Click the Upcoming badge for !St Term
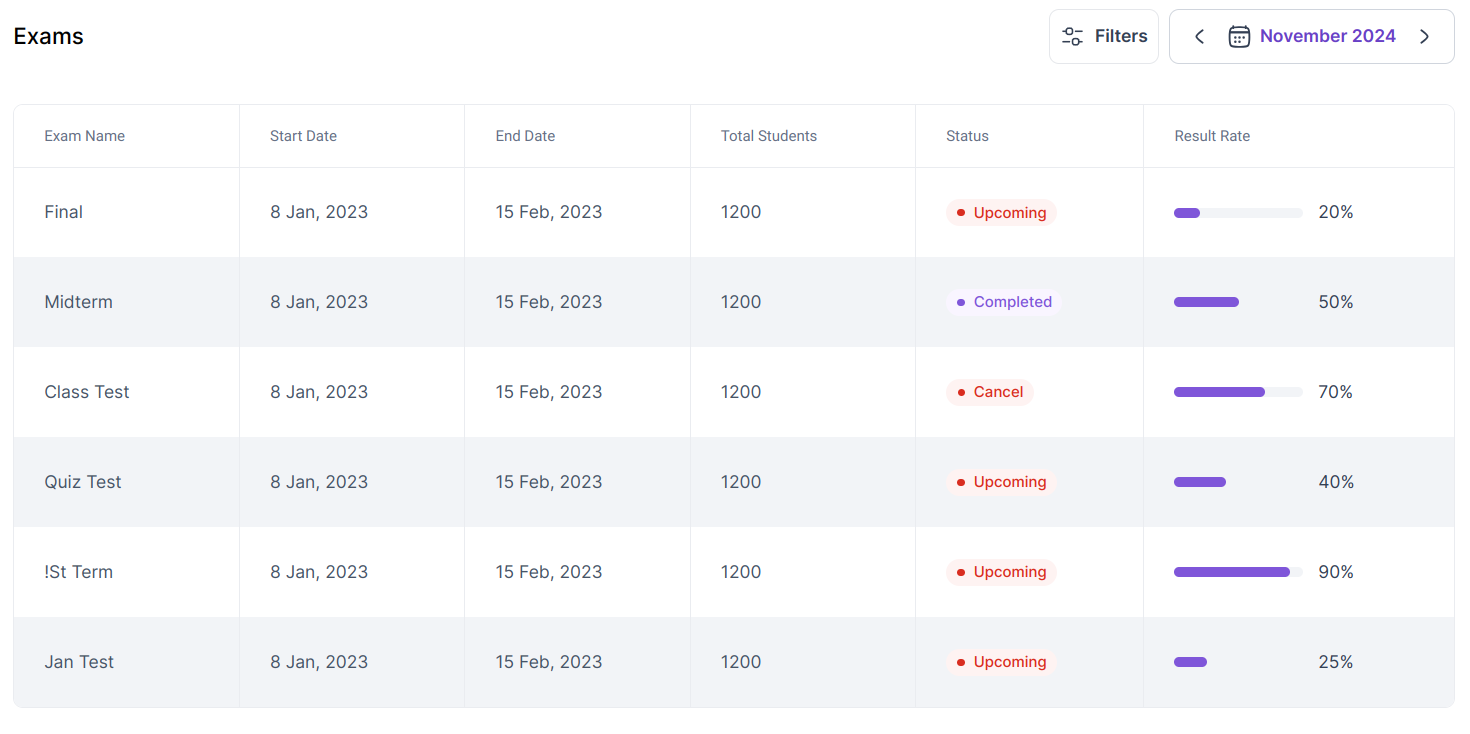The image size is (1470, 734). click(1001, 572)
